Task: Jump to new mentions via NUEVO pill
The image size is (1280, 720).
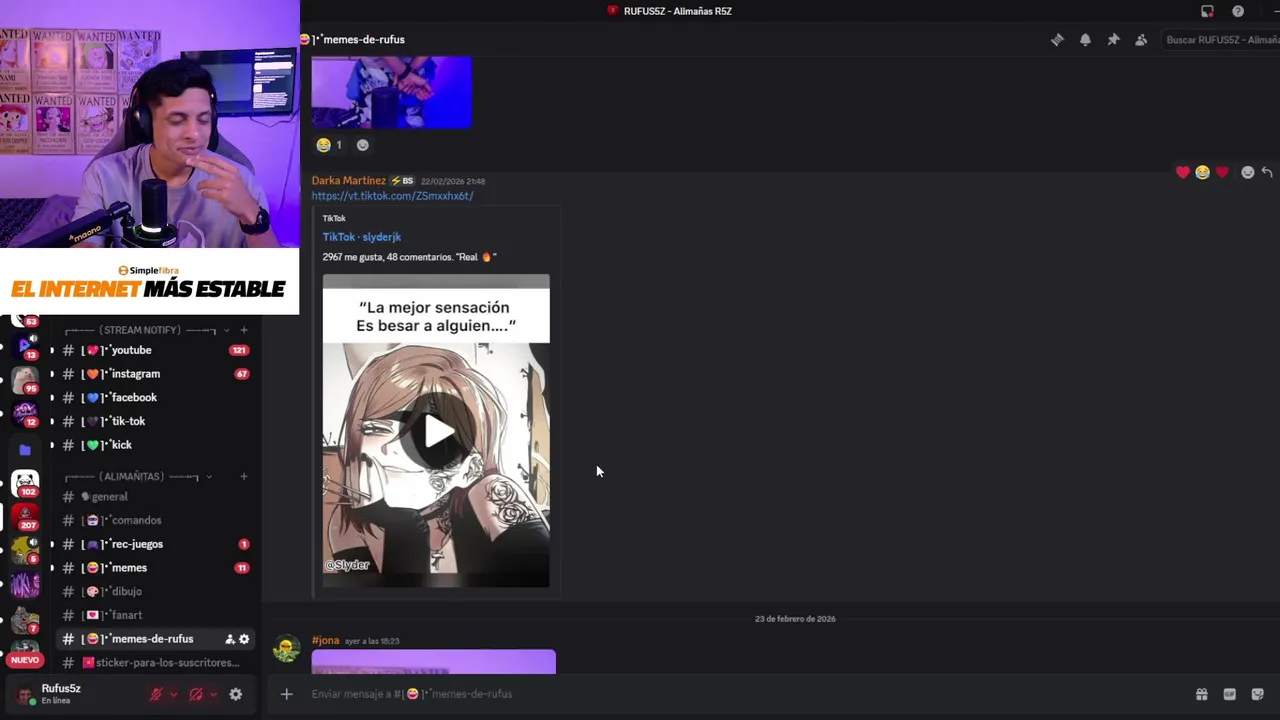Action: pyautogui.click(x=25, y=660)
